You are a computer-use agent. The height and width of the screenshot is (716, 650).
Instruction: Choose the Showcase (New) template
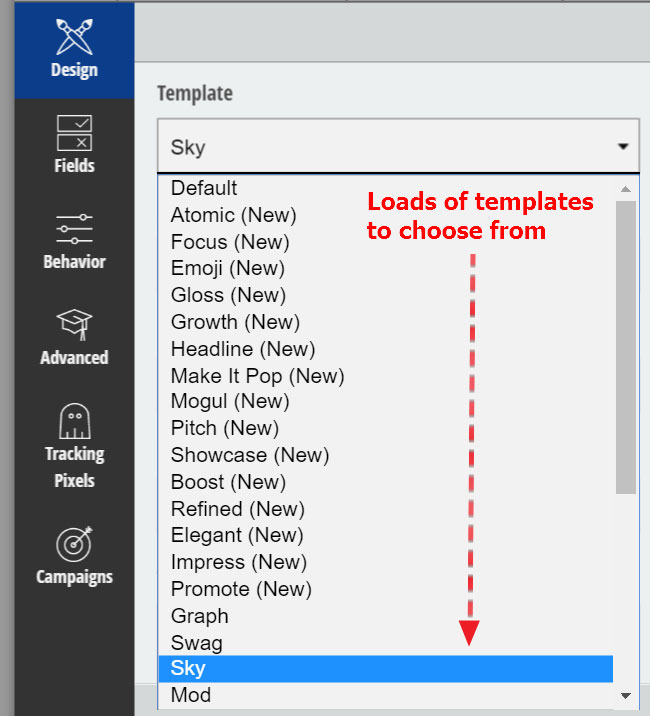pos(249,455)
